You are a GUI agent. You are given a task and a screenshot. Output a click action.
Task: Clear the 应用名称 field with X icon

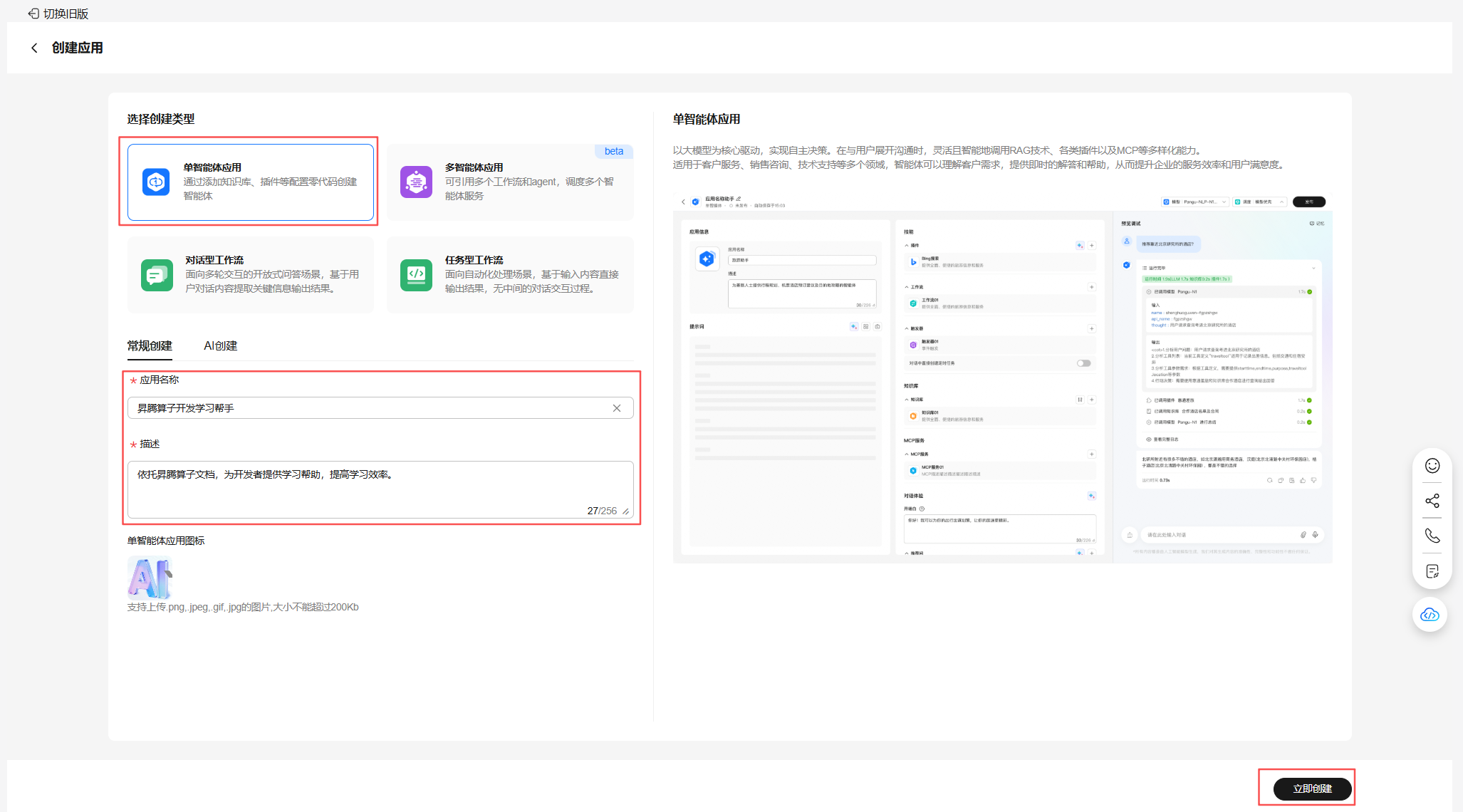coord(617,408)
